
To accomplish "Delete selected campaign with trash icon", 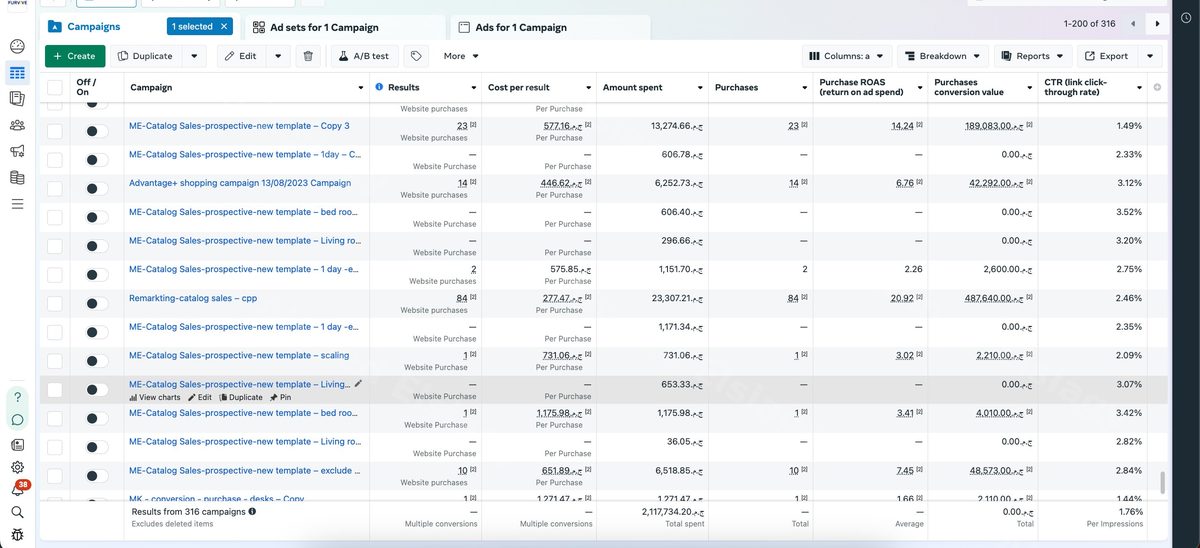I will (x=308, y=56).
